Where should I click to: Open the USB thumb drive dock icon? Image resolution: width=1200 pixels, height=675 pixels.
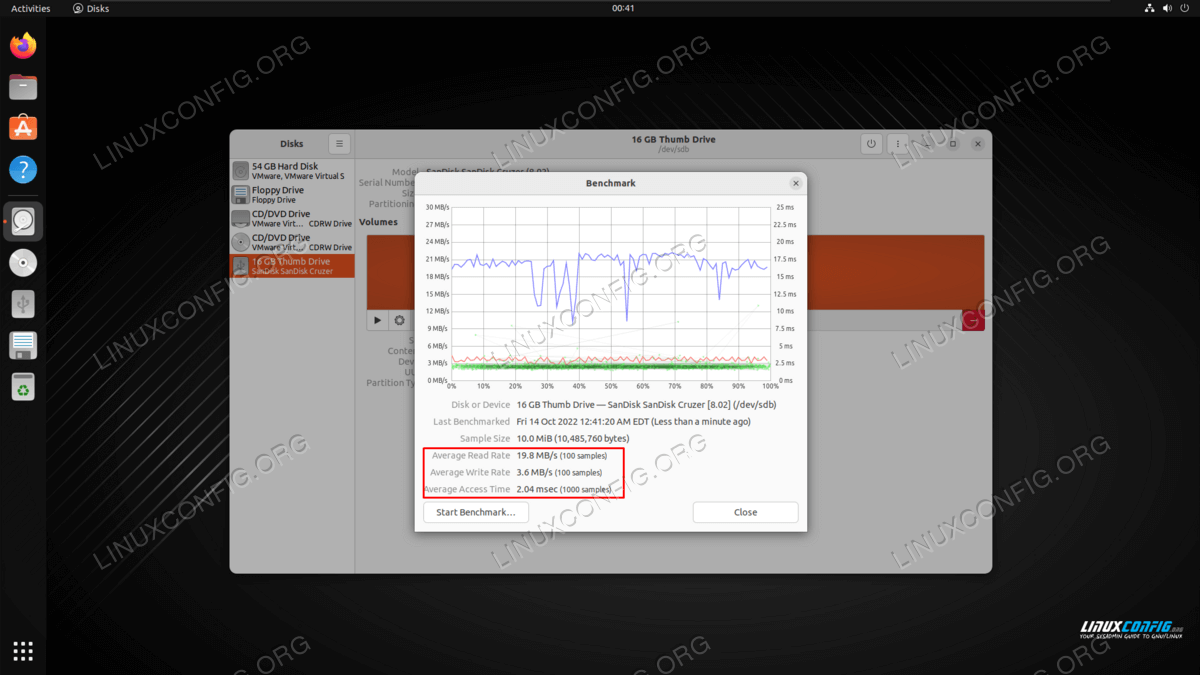pyautogui.click(x=23, y=304)
